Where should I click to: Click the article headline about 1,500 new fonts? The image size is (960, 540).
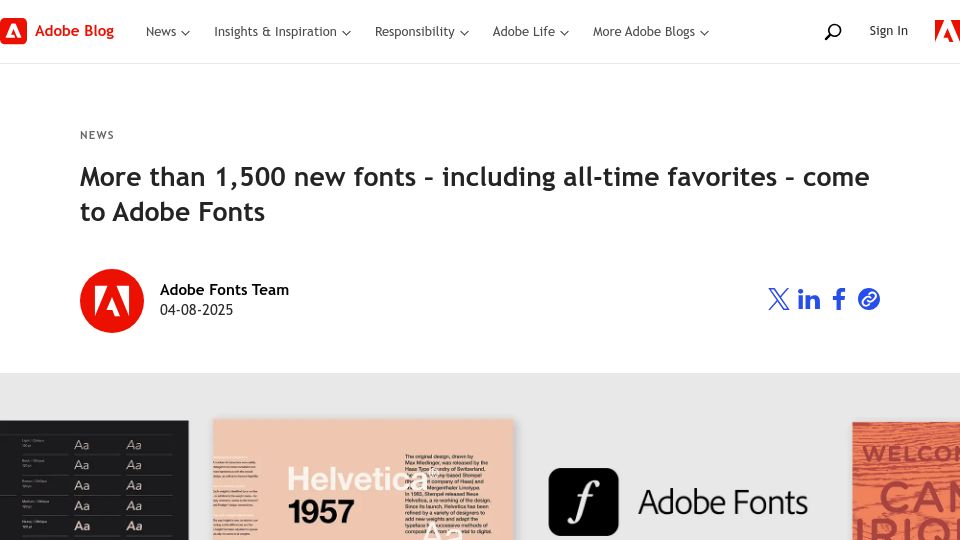(x=474, y=195)
